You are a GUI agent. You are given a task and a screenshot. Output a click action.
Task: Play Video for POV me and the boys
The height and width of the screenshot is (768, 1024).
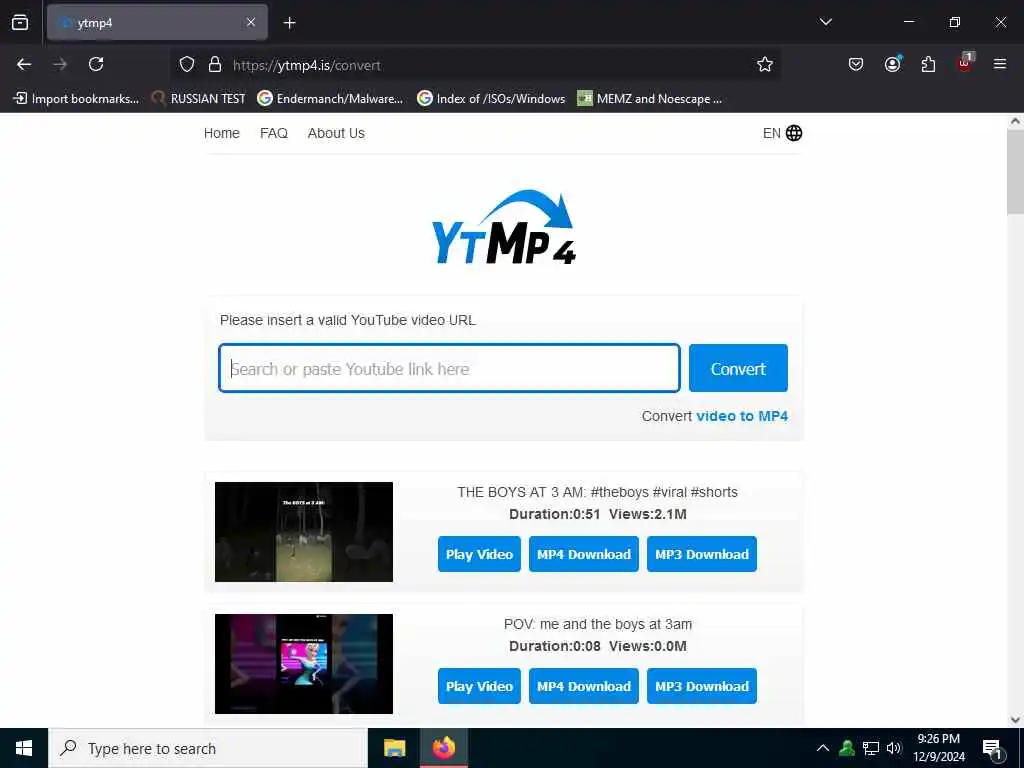pos(479,686)
